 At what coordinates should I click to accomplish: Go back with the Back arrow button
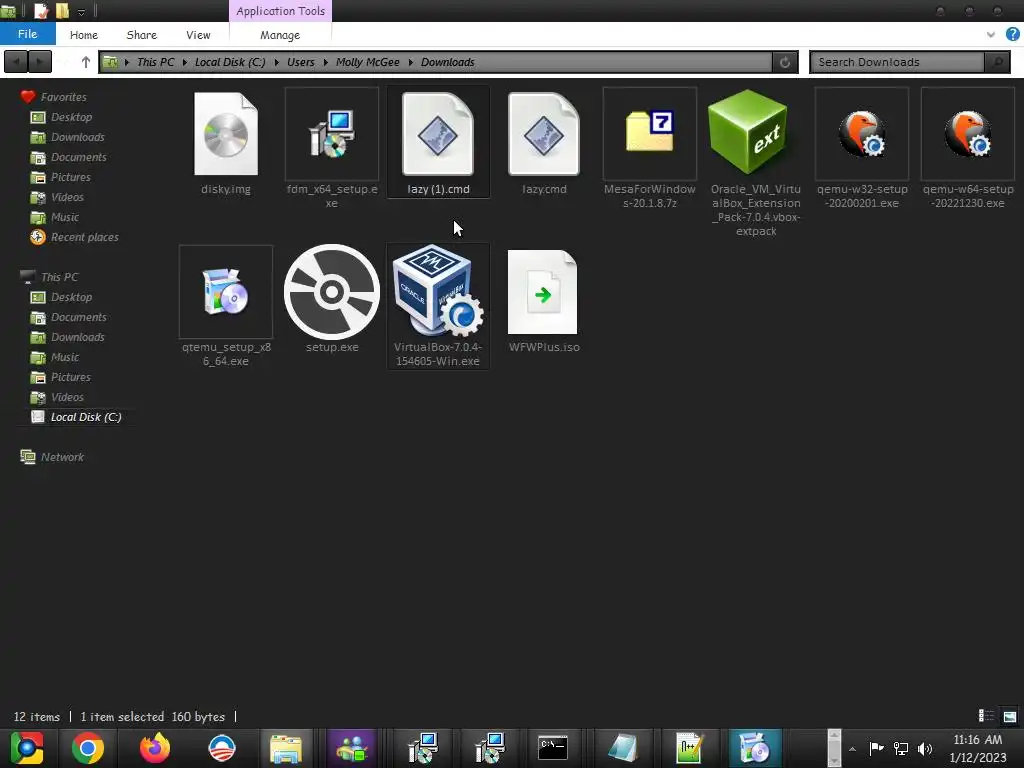pyautogui.click(x=16, y=62)
